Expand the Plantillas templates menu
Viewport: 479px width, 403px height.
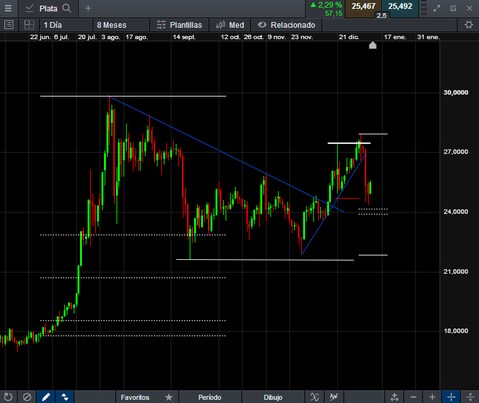(179, 25)
